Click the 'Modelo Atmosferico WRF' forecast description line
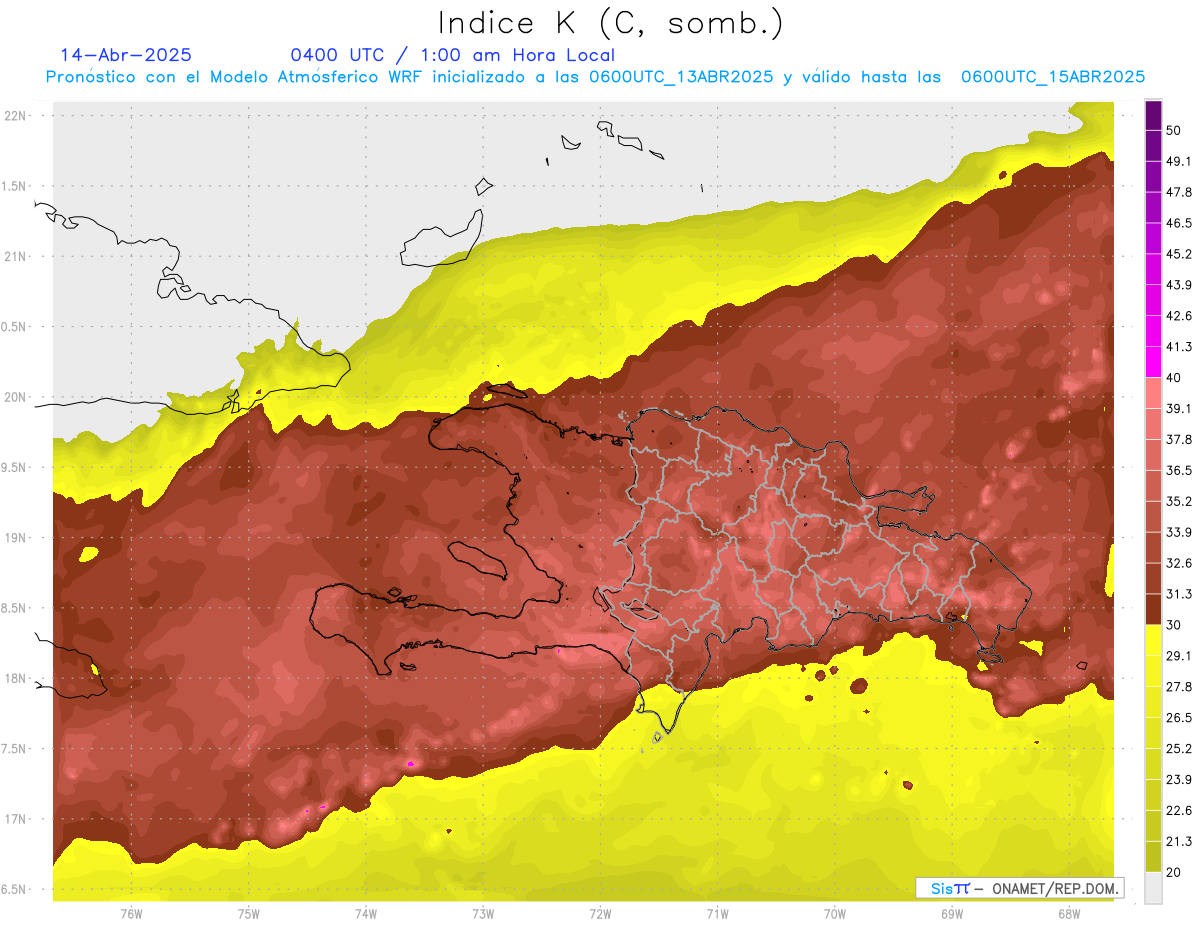 click(595, 77)
